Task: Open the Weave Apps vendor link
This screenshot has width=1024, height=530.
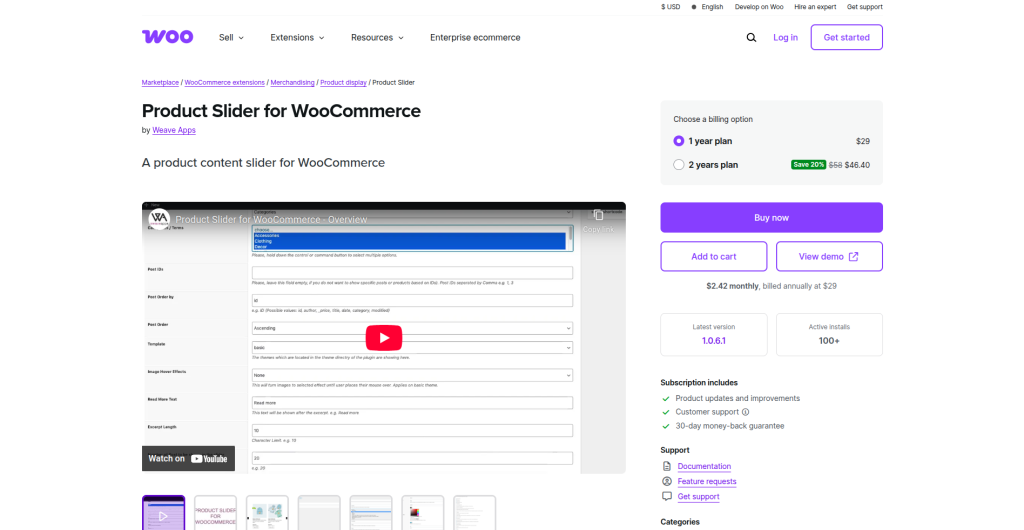Action: (x=174, y=130)
